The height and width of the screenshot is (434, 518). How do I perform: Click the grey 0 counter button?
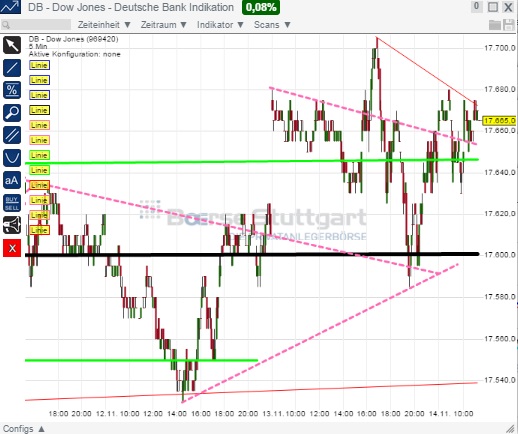tap(476, 7)
